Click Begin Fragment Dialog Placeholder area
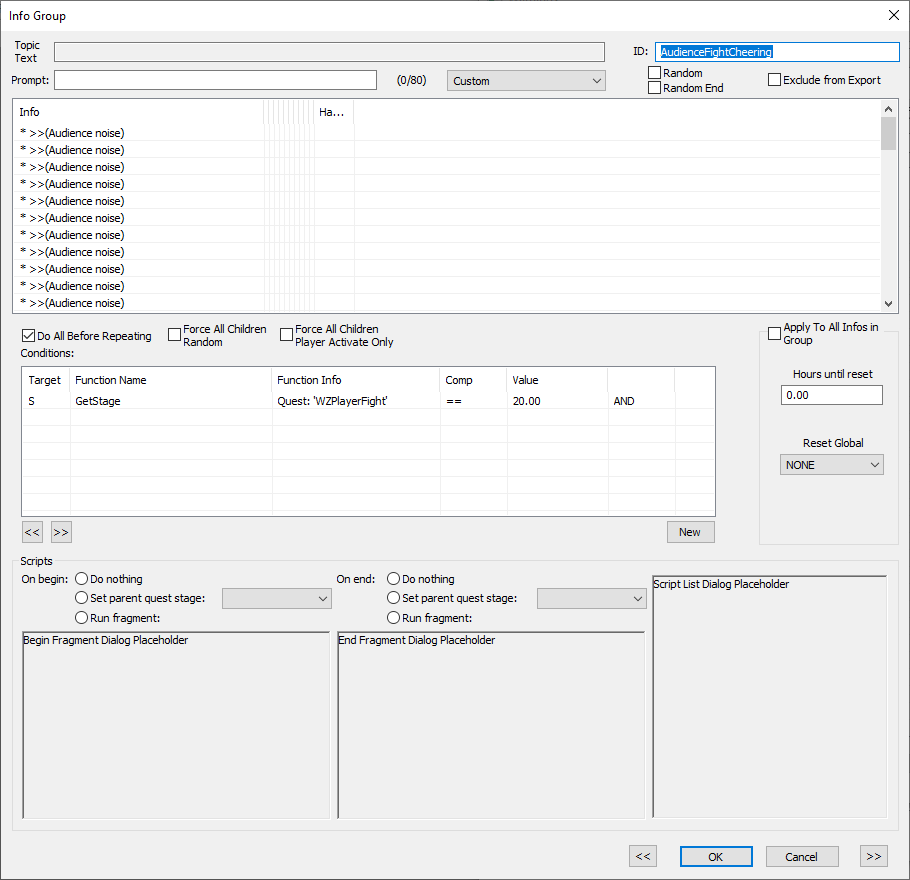The height and width of the screenshot is (880, 910). 176,725
